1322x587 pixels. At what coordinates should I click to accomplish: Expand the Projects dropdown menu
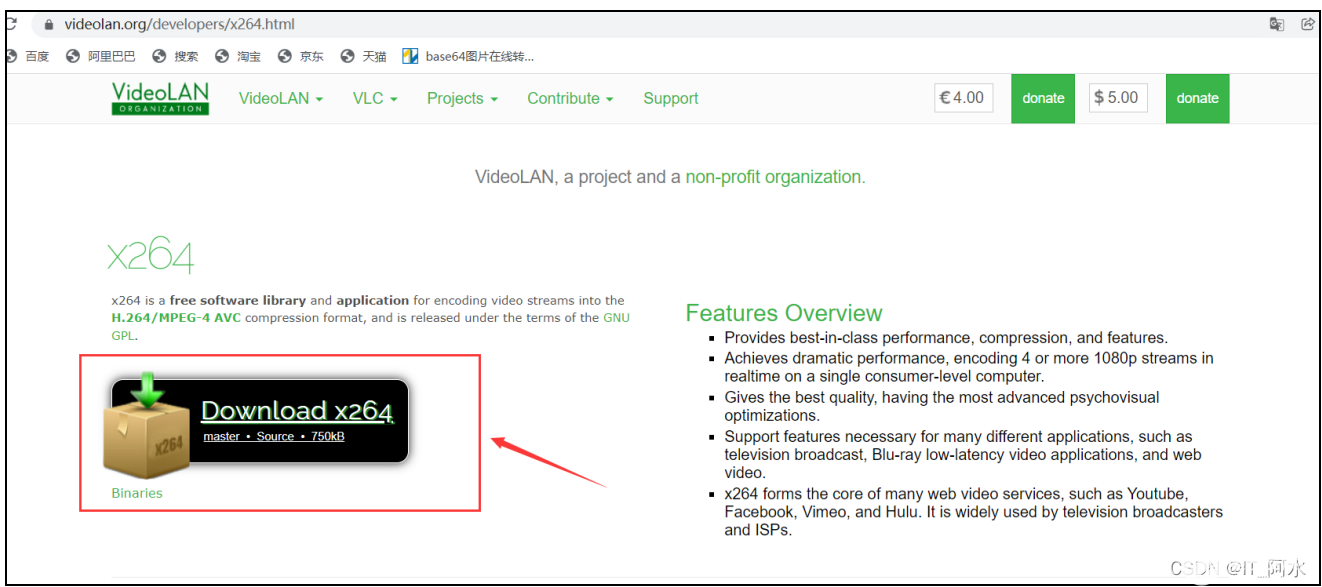pyautogui.click(x=463, y=98)
